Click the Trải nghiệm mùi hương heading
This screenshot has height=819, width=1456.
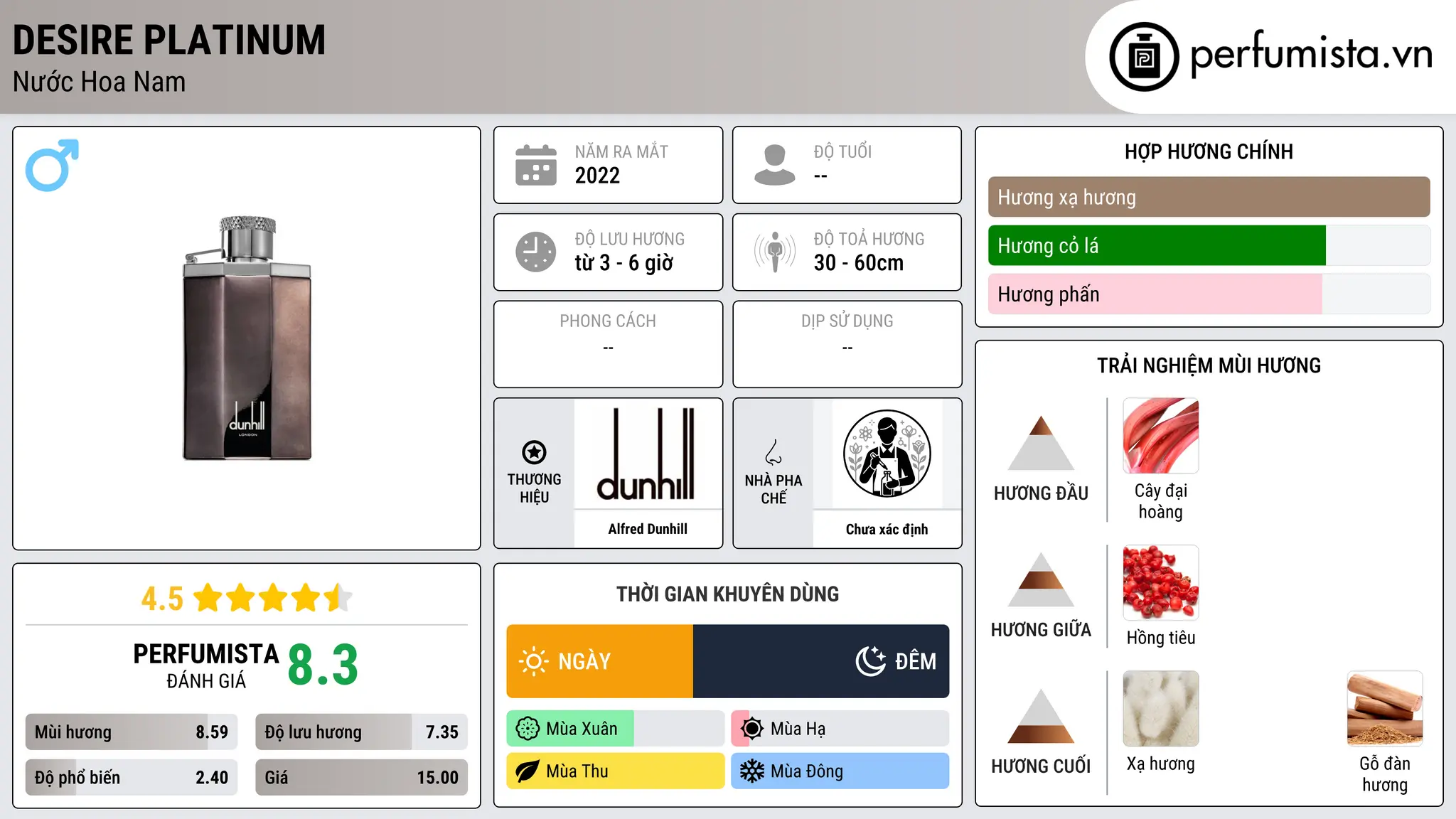pyautogui.click(x=1209, y=365)
